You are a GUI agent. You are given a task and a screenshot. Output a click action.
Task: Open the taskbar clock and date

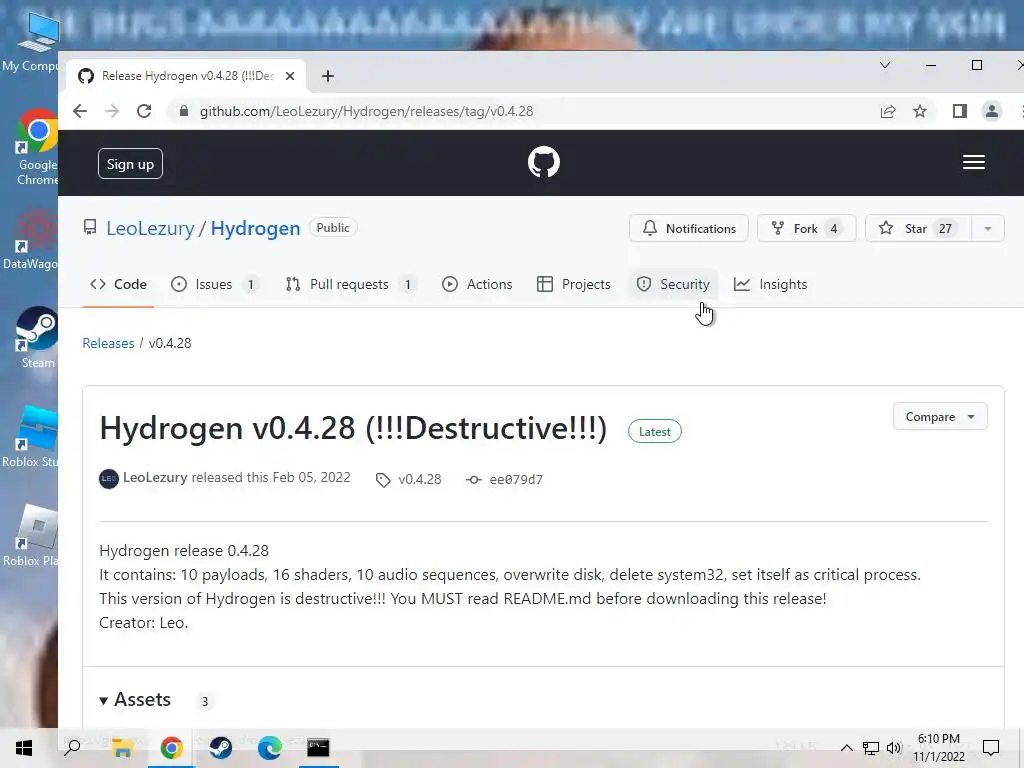coord(939,748)
